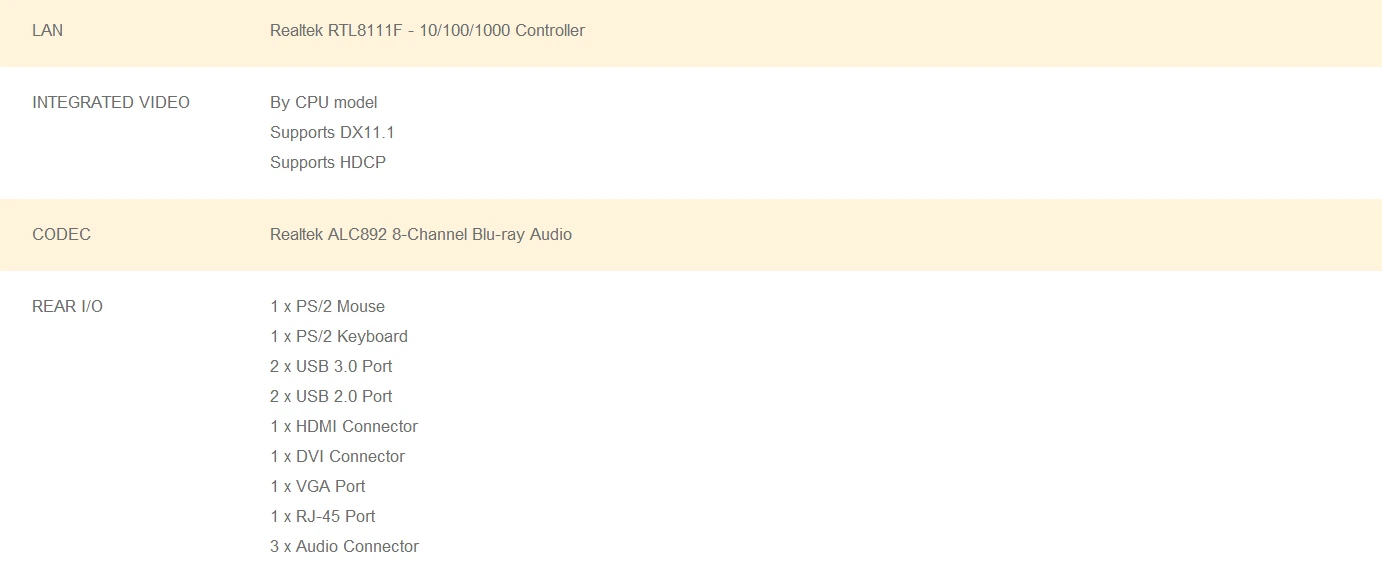Select the Realtek RTL8111F controller text
The width and height of the screenshot is (1382, 574).
427,30
